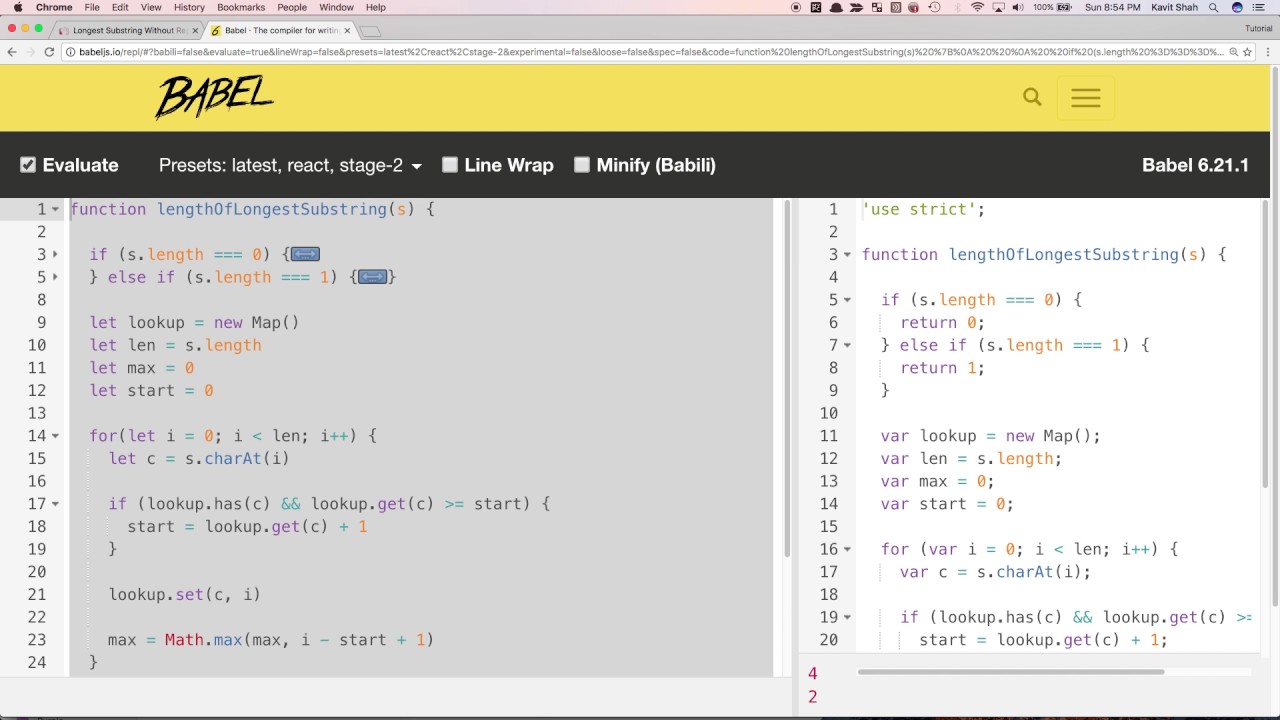Open the History menu
Screen dimensions: 1280x720
click(189, 7)
